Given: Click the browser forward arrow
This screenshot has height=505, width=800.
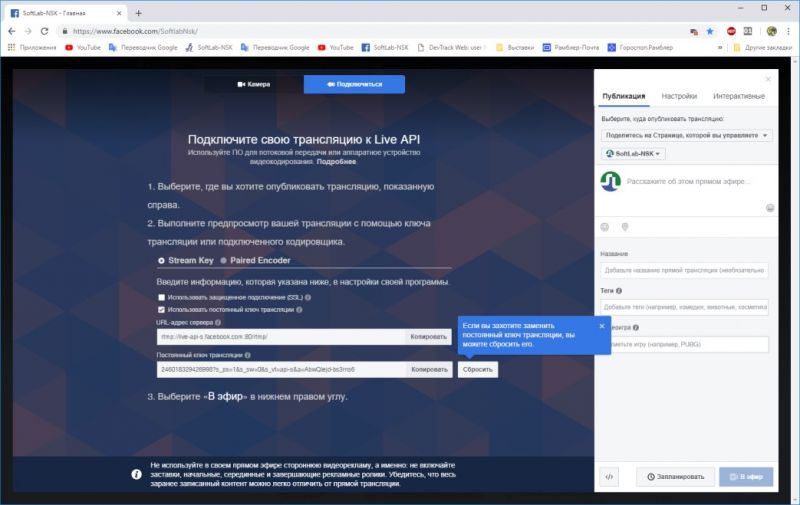Looking at the screenshot, I should [x=28, y=31].
